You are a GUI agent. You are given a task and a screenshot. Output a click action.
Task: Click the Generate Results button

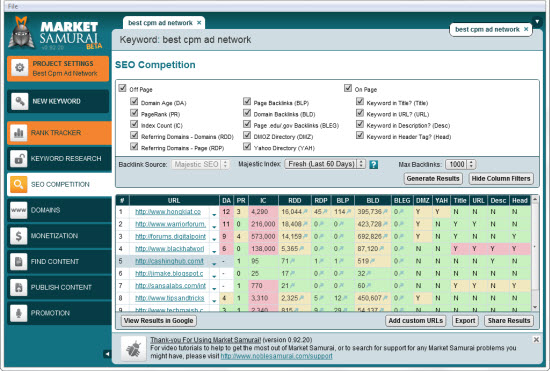[433, 178]
